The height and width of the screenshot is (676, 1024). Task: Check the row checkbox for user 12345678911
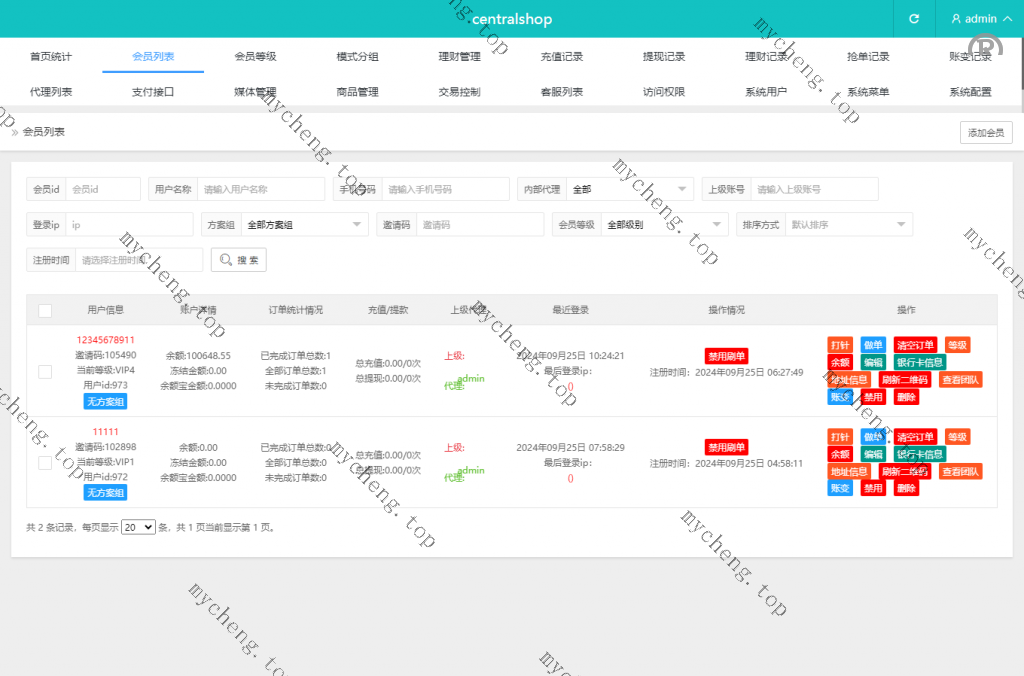click(45, 371)
